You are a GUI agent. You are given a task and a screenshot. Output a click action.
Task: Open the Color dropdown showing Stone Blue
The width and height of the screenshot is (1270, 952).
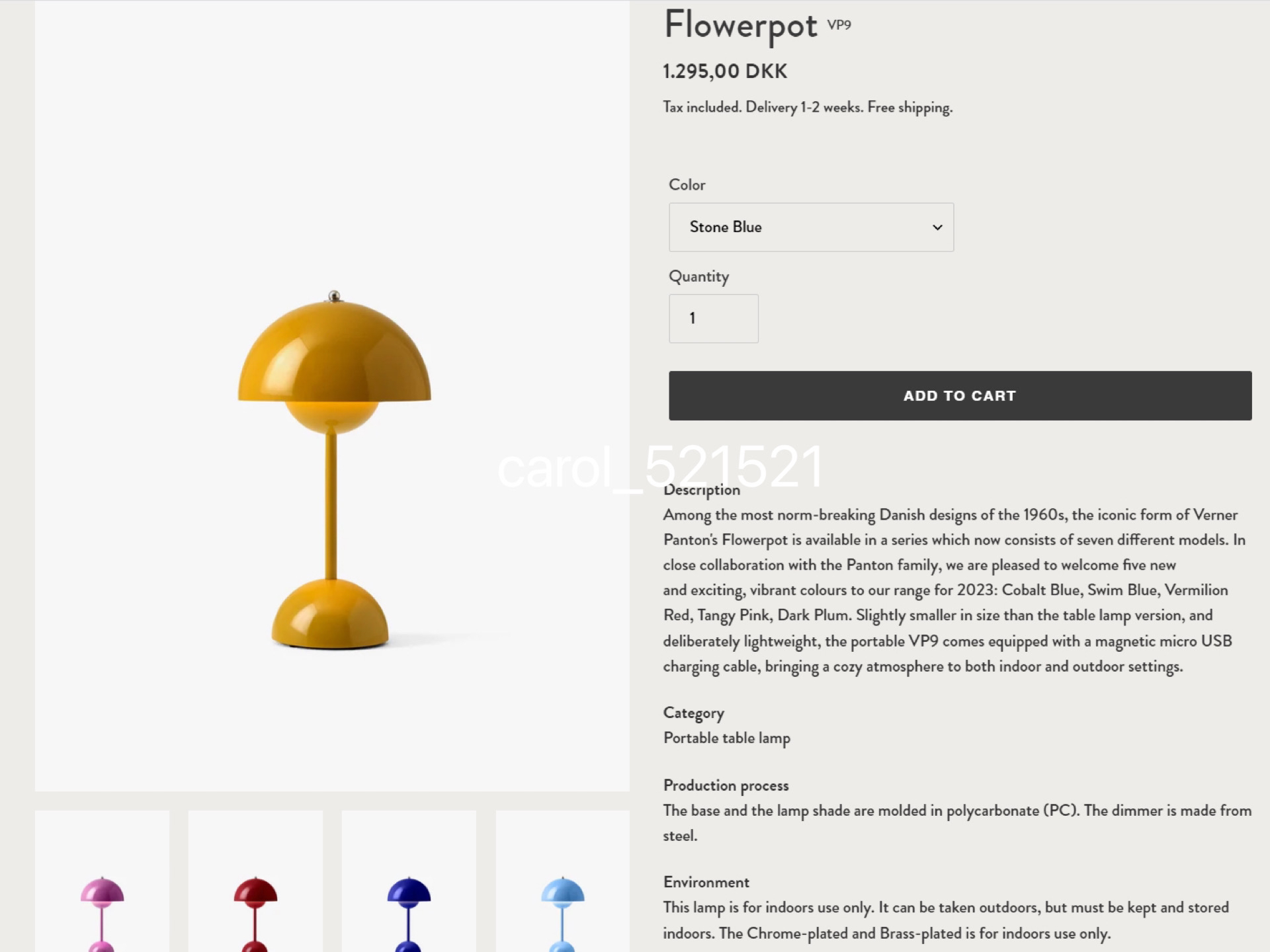pos(810,227)
